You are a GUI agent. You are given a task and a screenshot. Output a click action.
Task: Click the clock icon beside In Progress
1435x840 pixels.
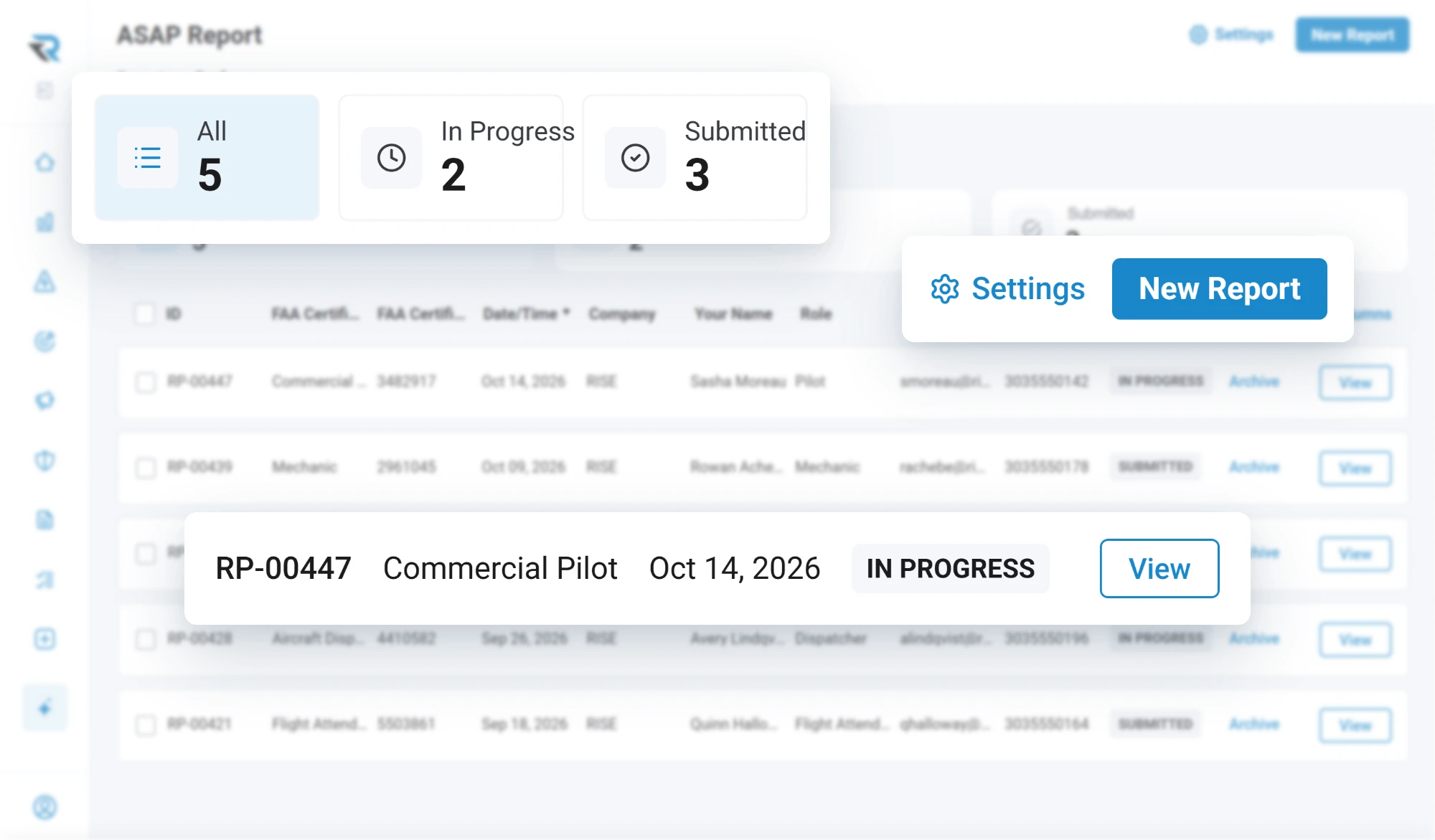point(391,158)
